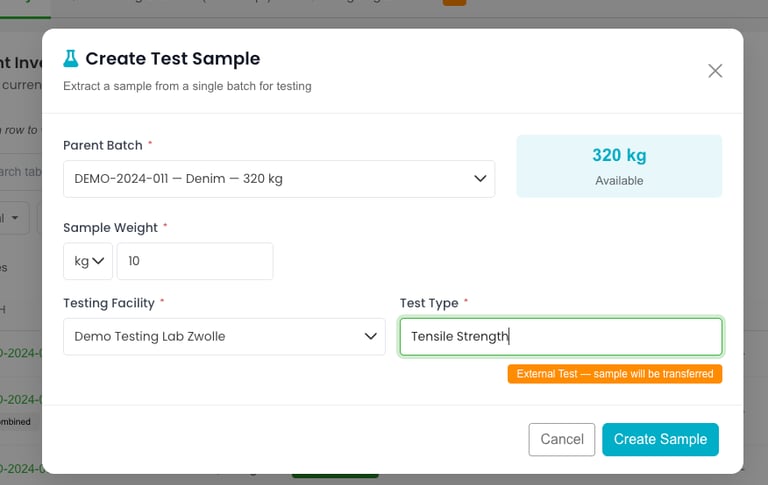This screenshot has height=485, width=768.
Task: Click the Sample Weight field label
Action: pyautogui.click(x=110, y=227)
